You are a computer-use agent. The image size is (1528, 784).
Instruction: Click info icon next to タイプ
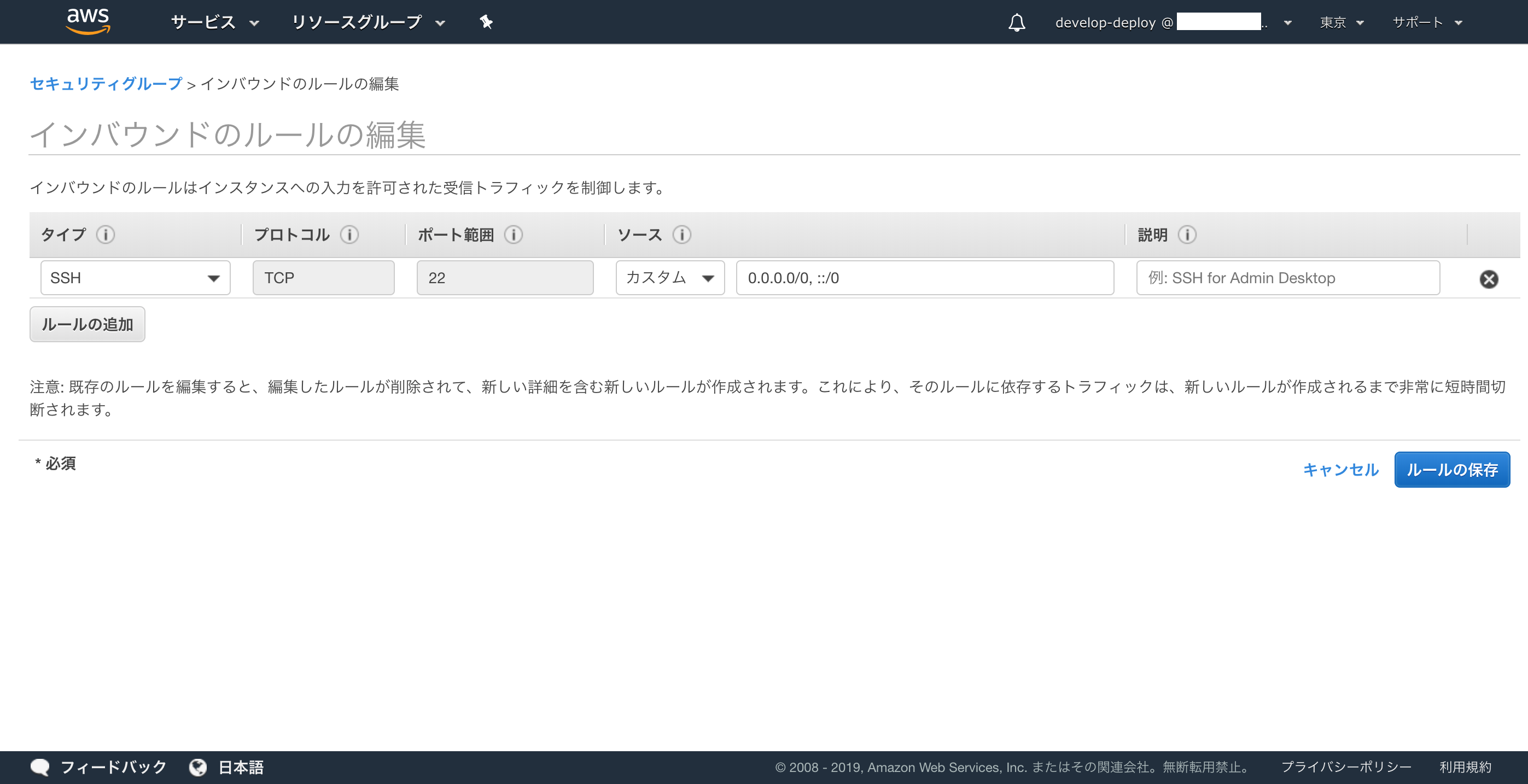(106, 235)
